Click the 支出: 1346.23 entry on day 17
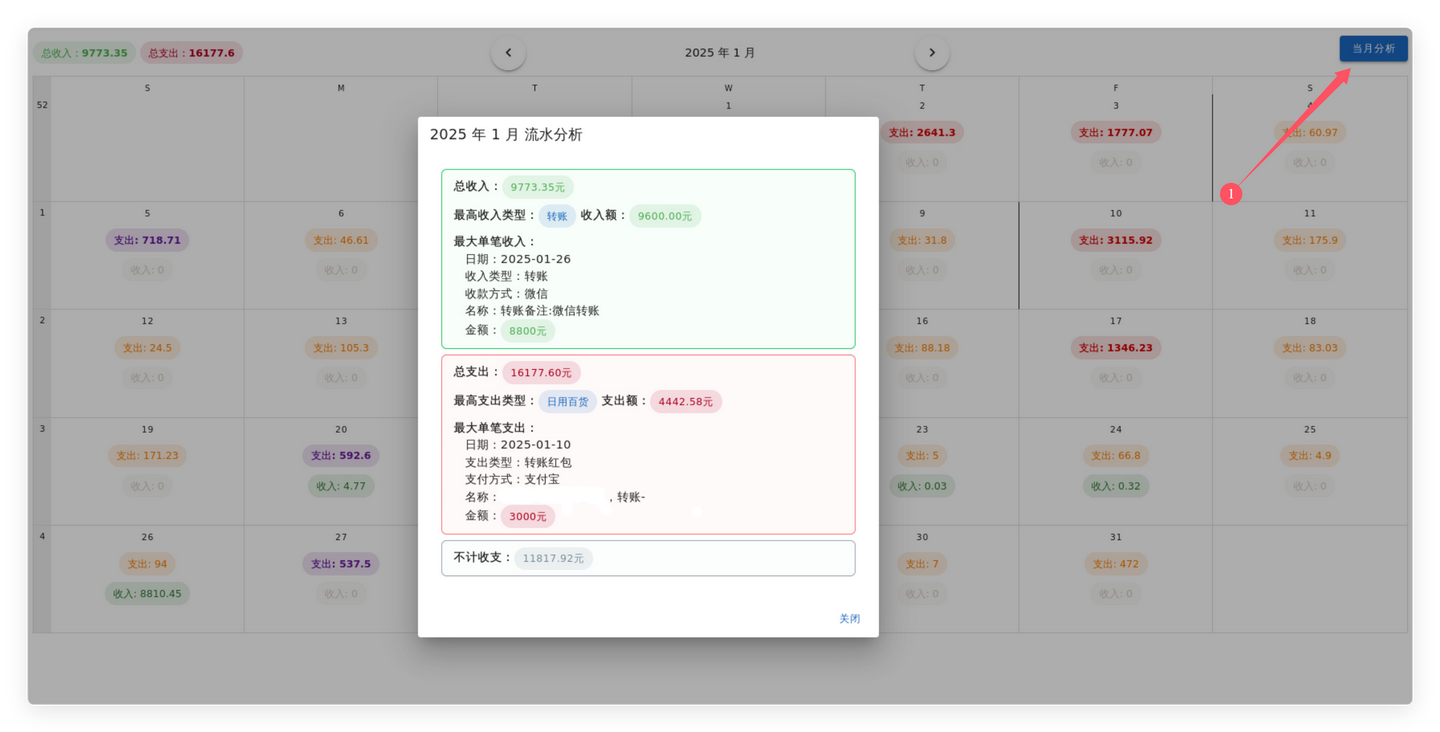The image size is (1440, 732). 1115,347
